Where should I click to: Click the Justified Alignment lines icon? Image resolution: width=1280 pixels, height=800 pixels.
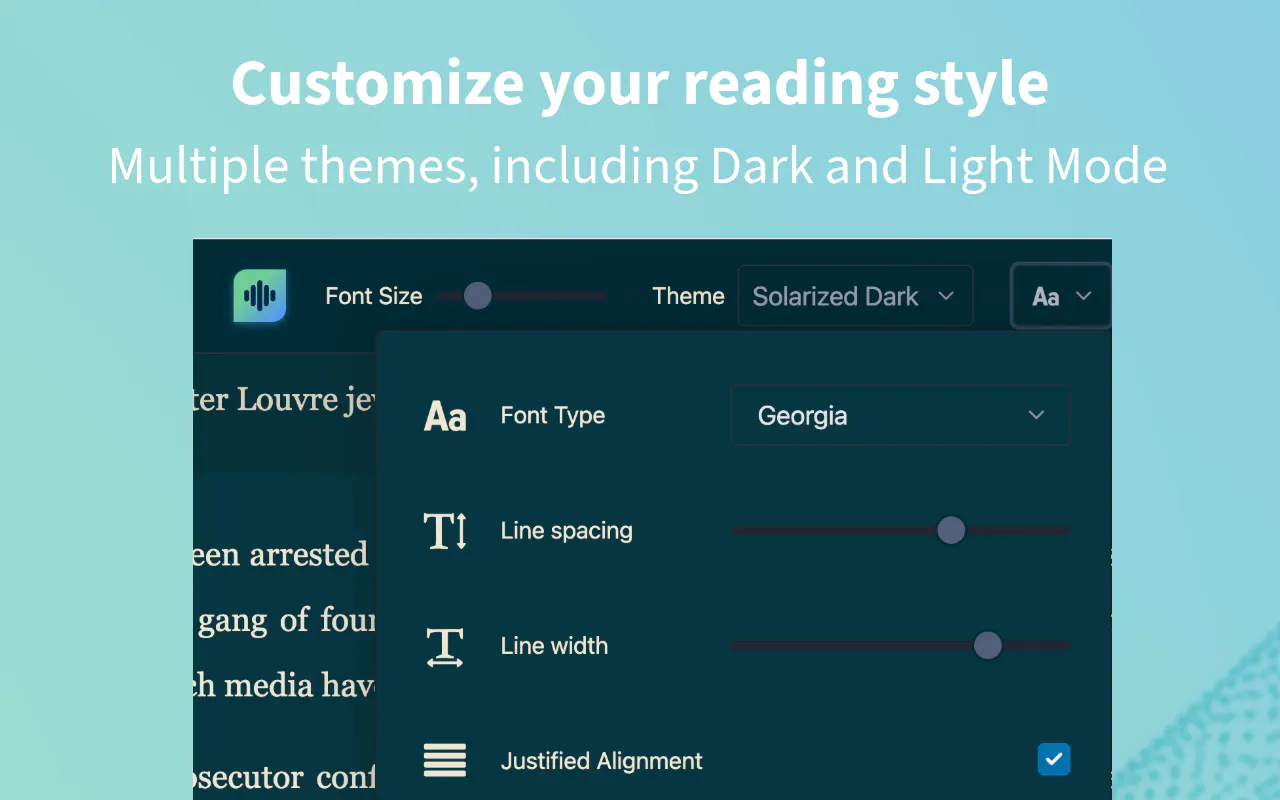pyautogui.click(x=445, y=760)
